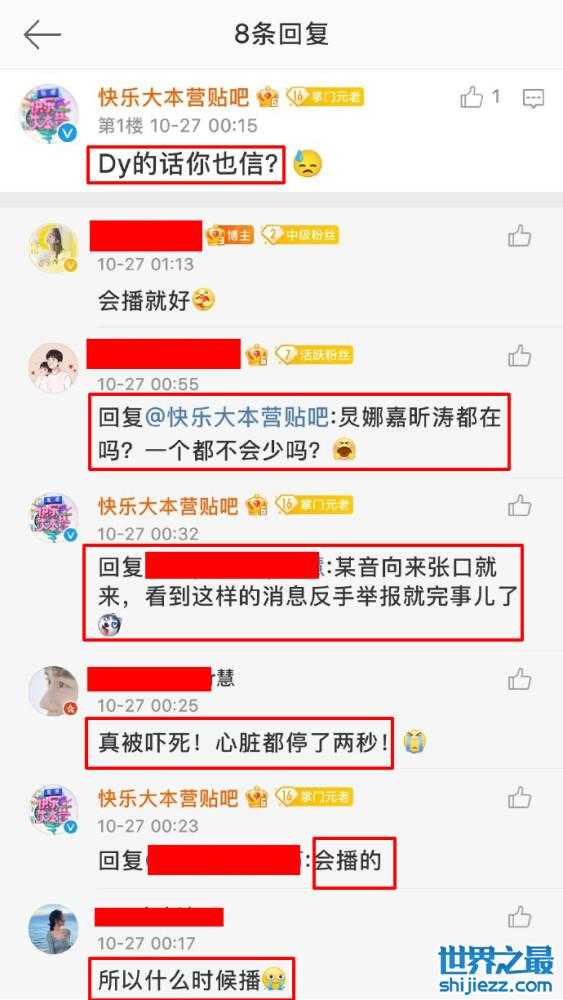
Task: Like the 真被吓死 reply
Action: click(520, 679)
